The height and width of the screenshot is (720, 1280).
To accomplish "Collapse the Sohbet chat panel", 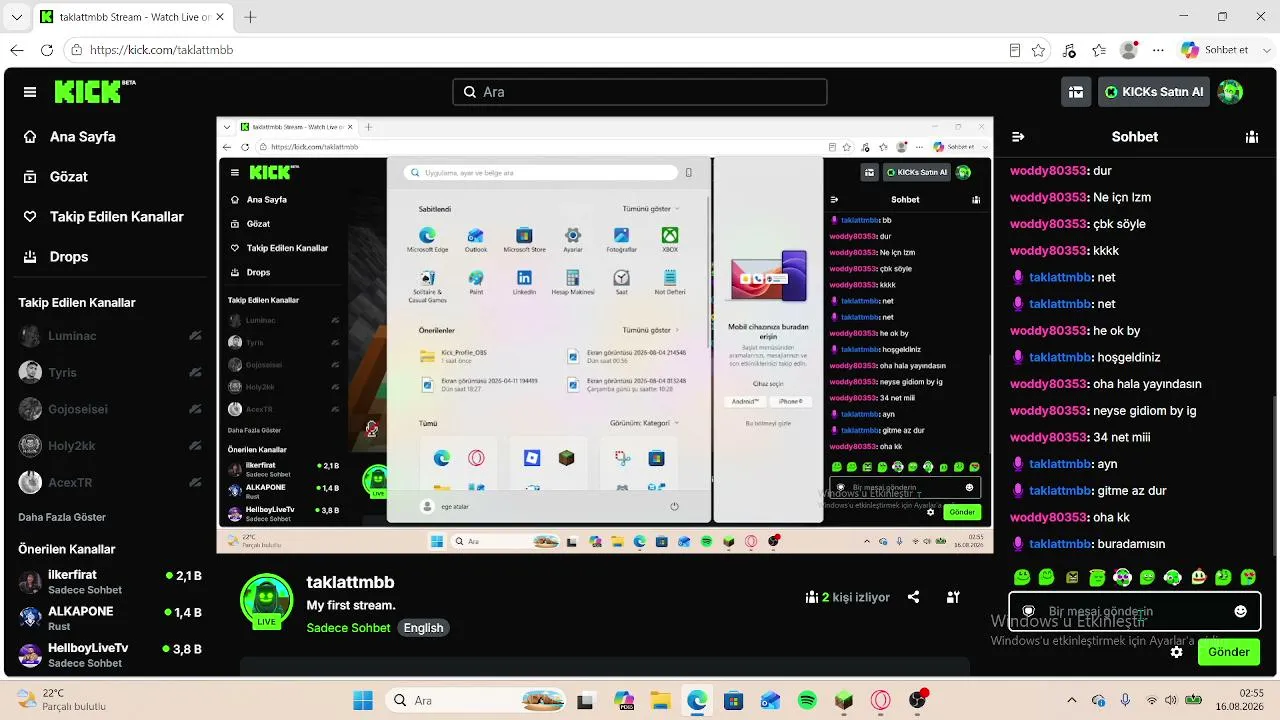I will (x=1018, y=137).
